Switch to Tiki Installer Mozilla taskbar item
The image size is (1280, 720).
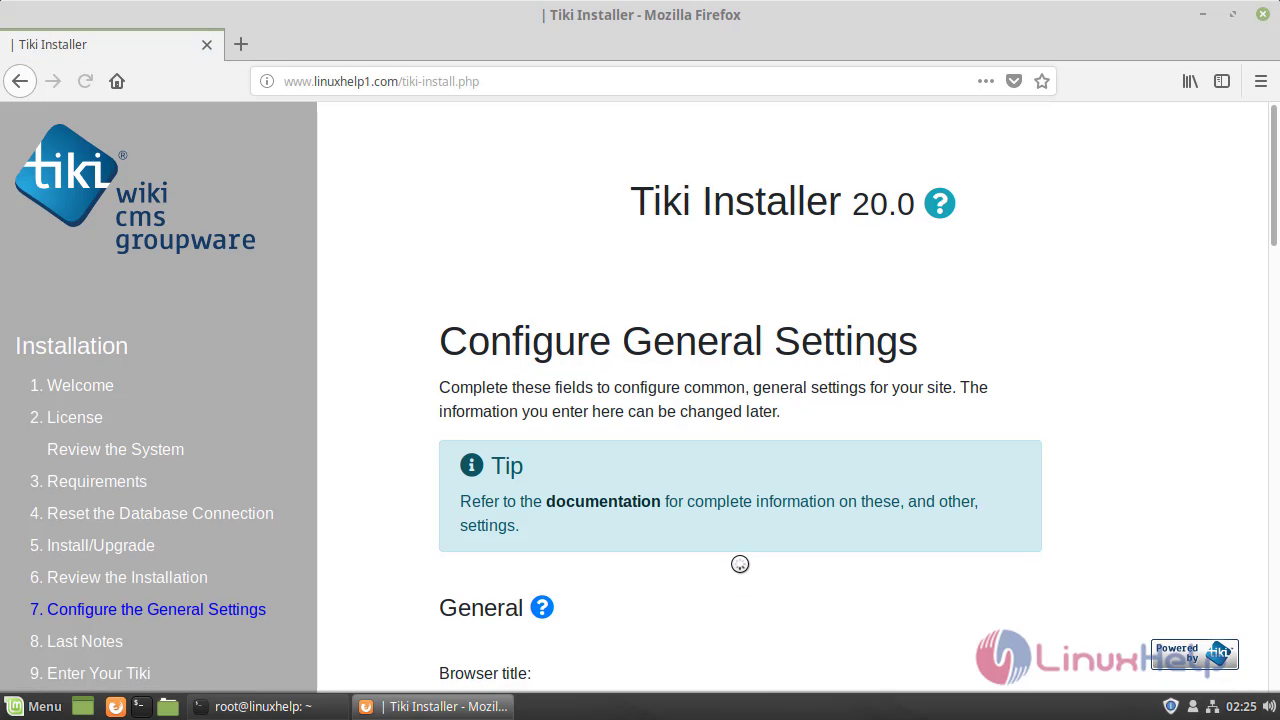434,706
